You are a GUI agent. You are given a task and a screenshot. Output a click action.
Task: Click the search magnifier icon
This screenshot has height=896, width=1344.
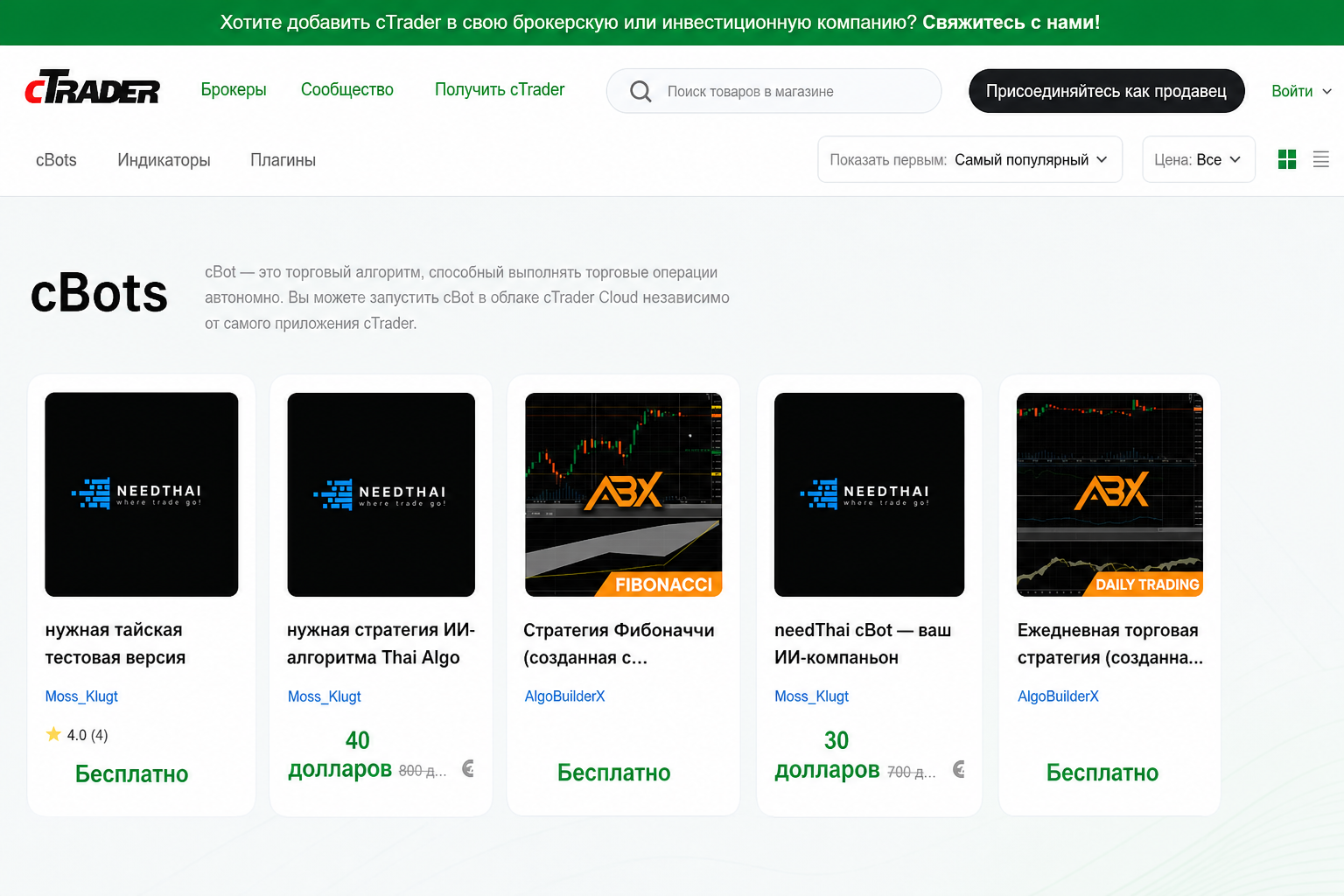tap(640, 91)
